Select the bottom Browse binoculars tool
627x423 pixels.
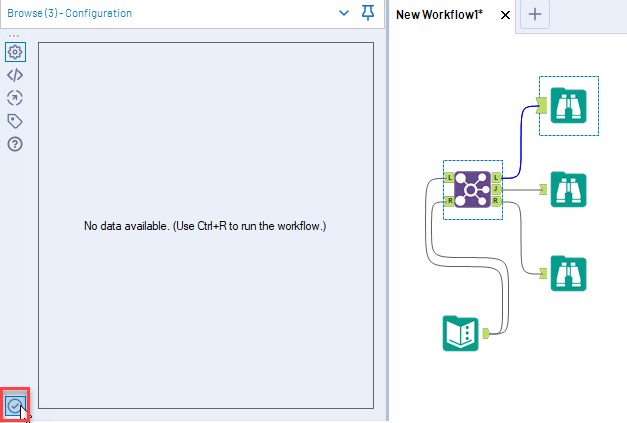(568, 273)
